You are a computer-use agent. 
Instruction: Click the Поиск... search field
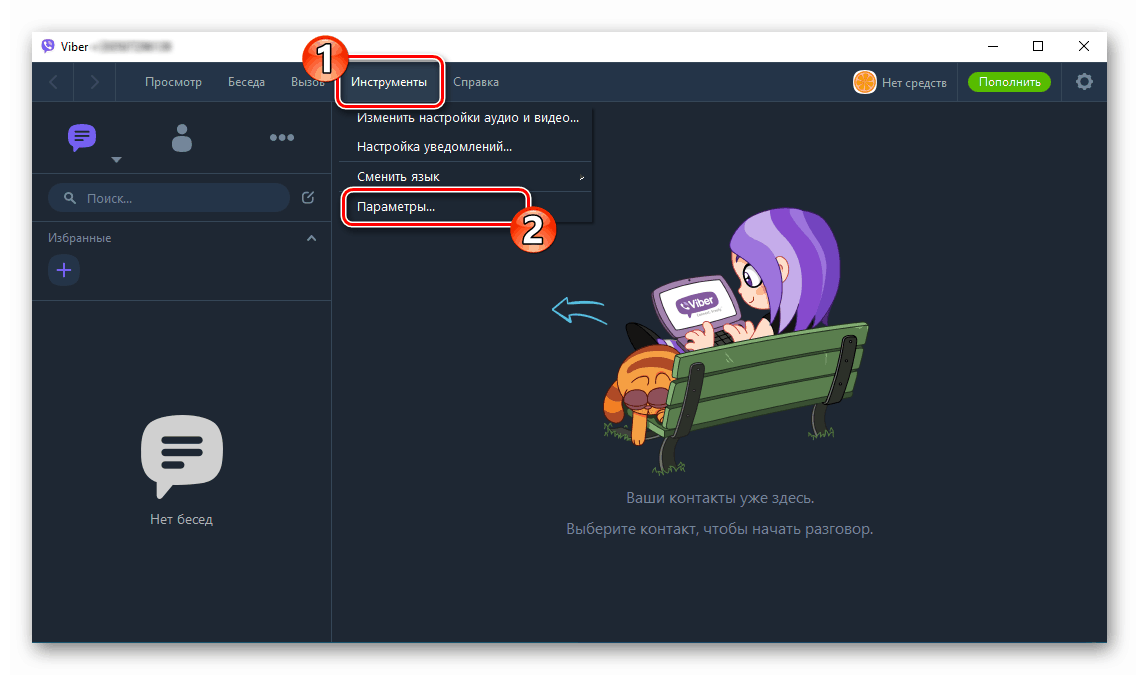[169, 198]
